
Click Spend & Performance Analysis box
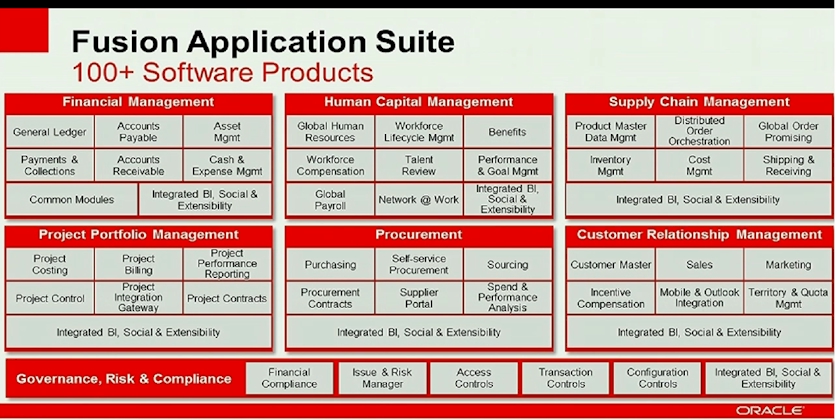point(507,298)
